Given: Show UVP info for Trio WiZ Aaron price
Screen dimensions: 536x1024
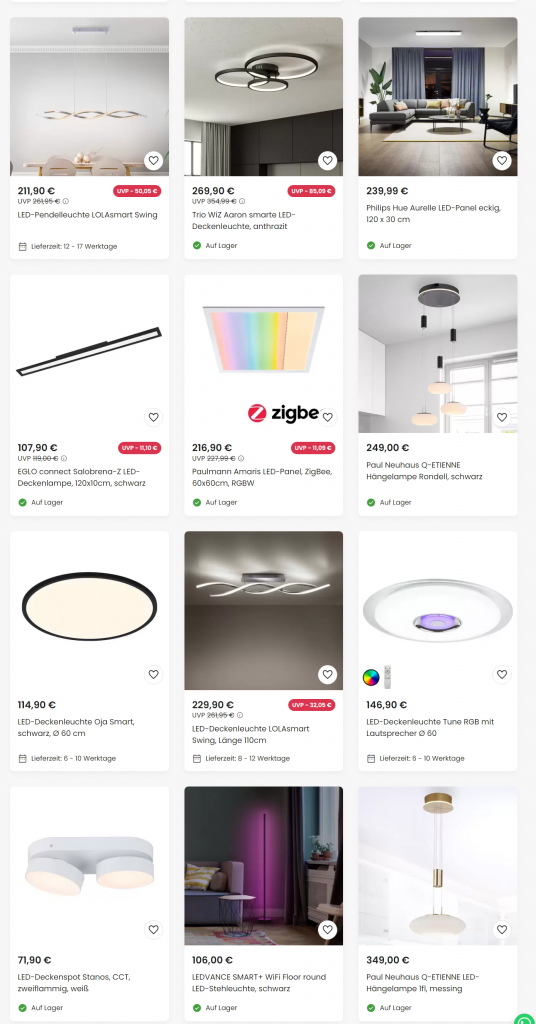Looking at the screenshot, I should (242, 201).
